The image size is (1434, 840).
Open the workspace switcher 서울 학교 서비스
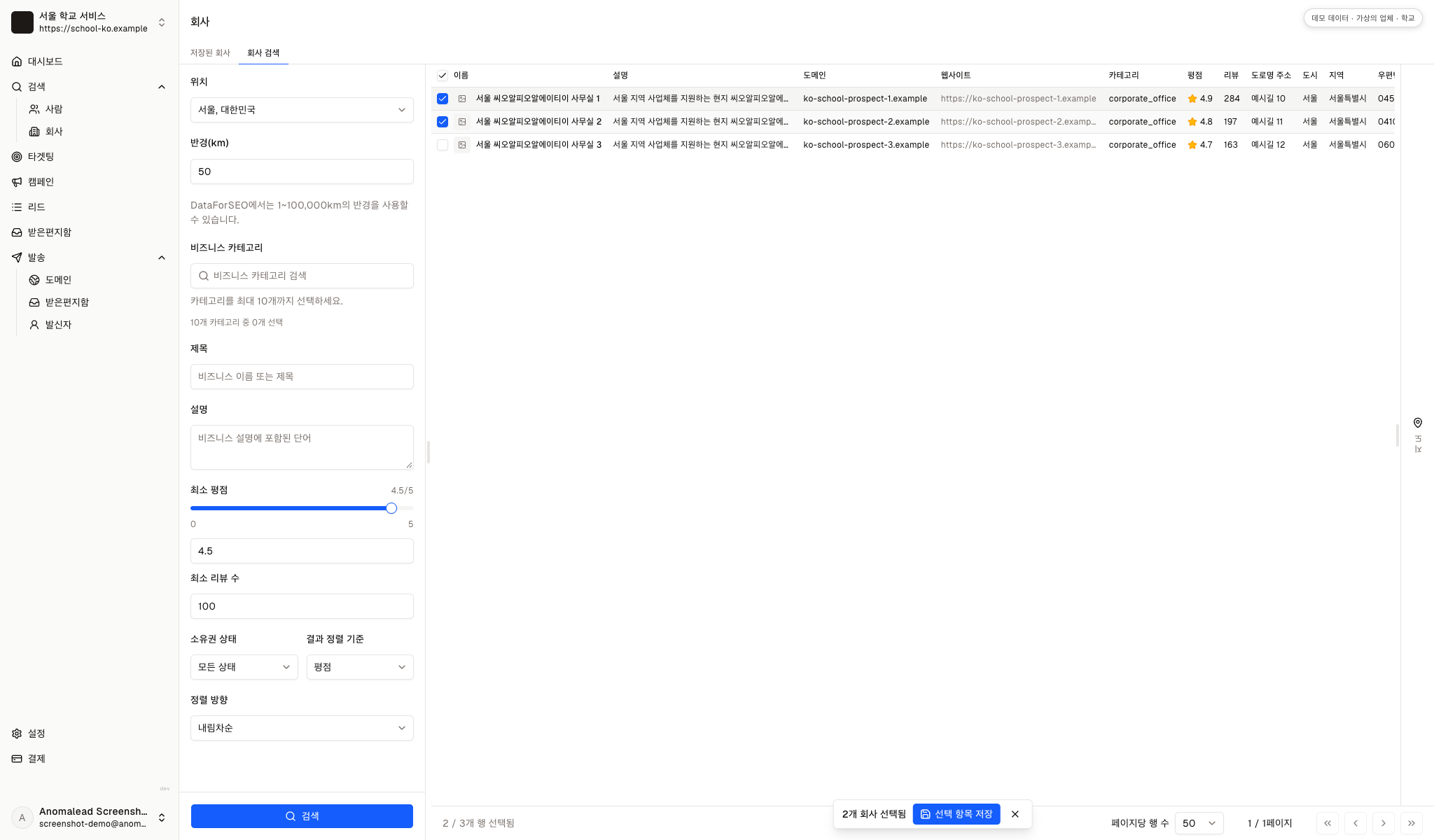click(x=90, y=22)
